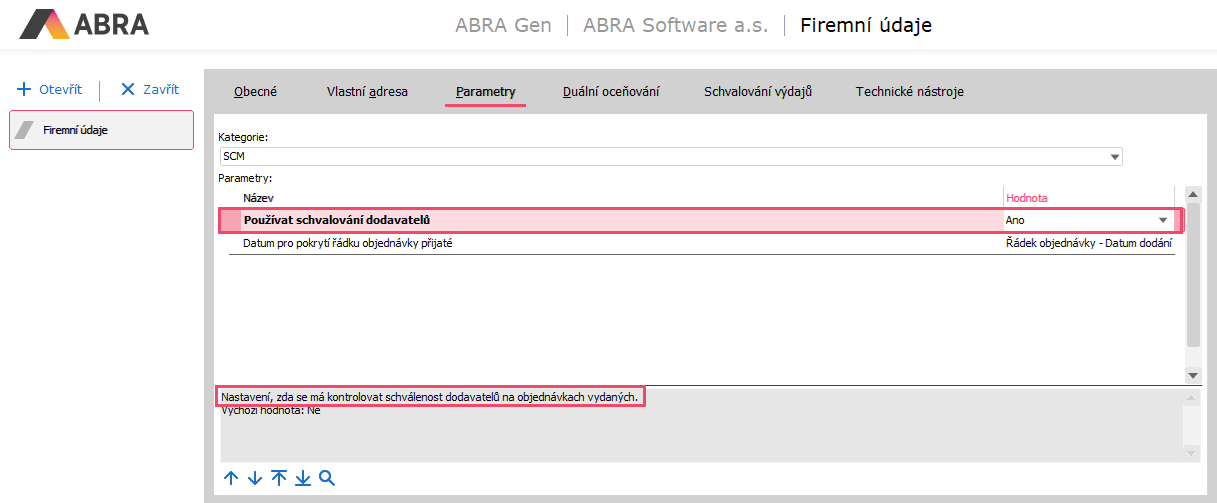Jump to last parameter with the bottom-arrow icon
Screen dimensions: 1217x503
[x=303, y=478]
